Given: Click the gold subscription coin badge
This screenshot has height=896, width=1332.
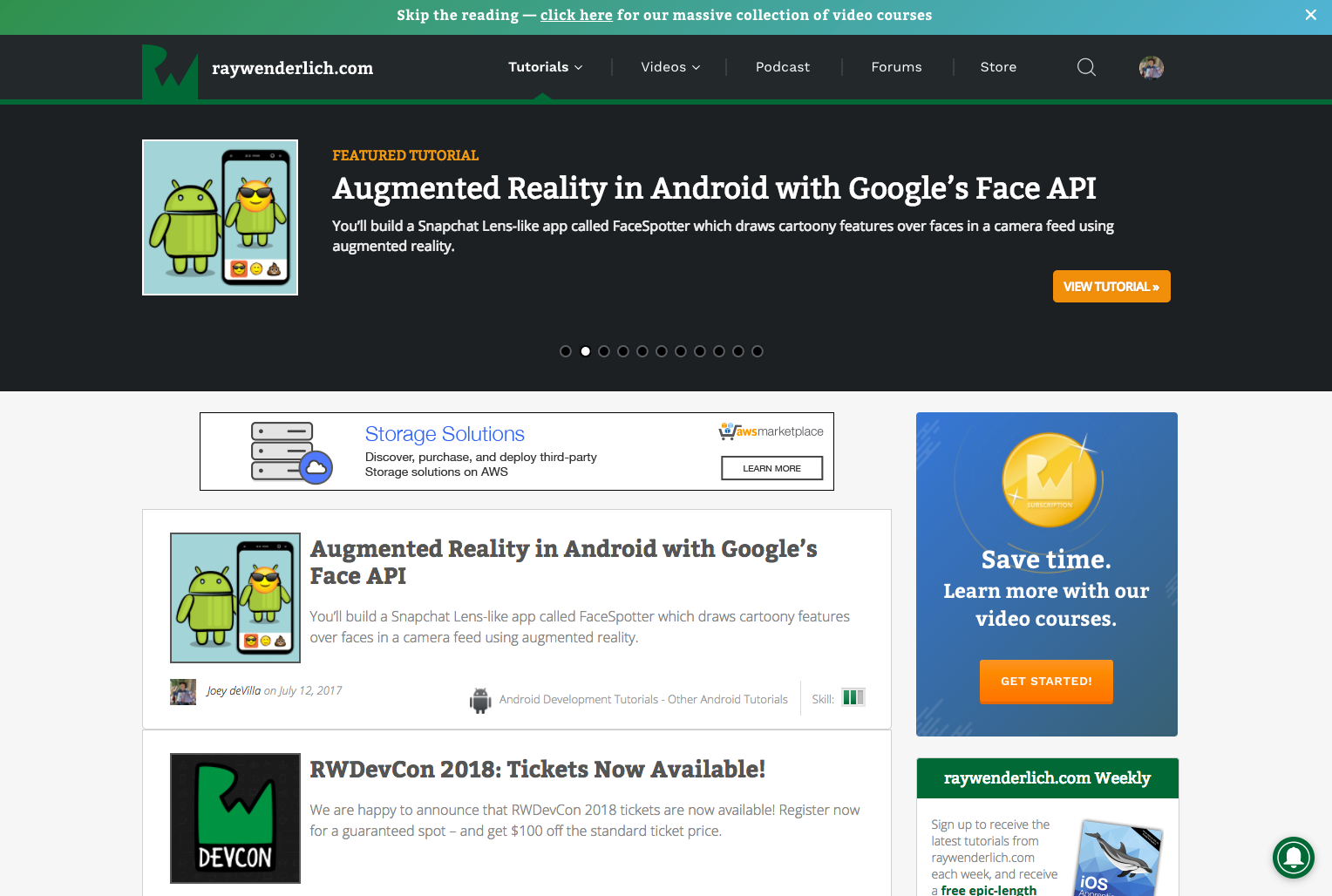Looking at the screenshot, I should pyautogui.click(x=1049, y=480).
